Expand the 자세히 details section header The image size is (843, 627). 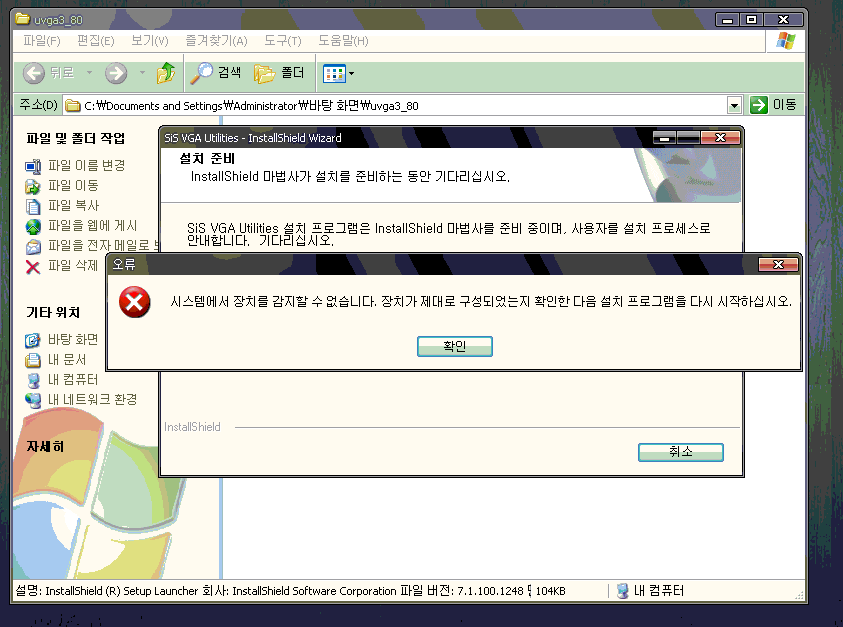pyautogui.click(x=45, y=446)
